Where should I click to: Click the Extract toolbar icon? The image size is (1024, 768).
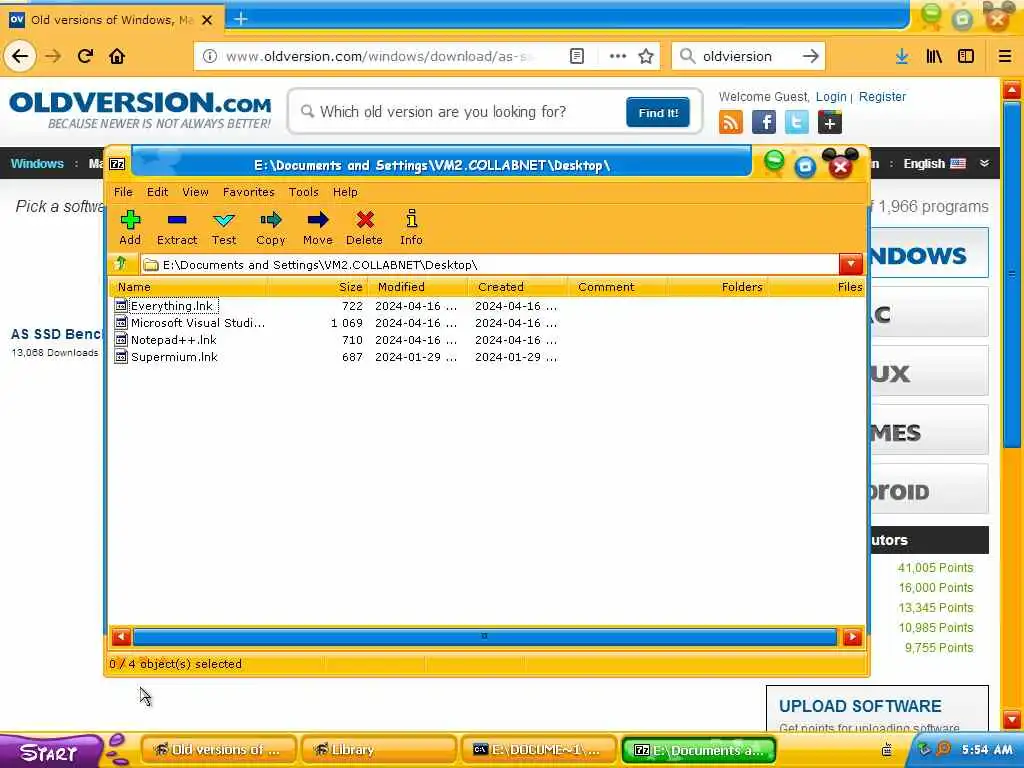tap(176, 228)
